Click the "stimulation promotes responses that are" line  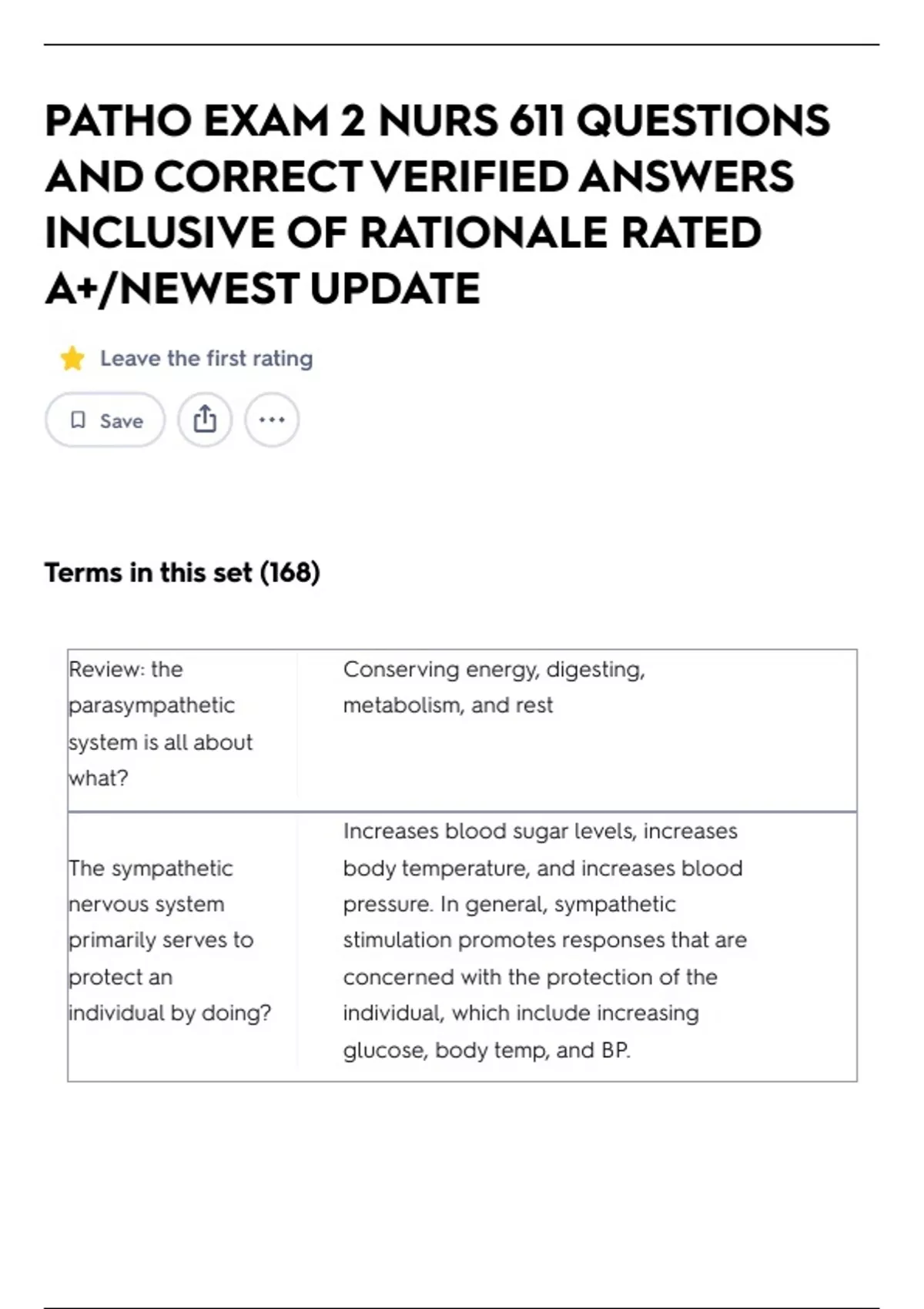point(544,940)
